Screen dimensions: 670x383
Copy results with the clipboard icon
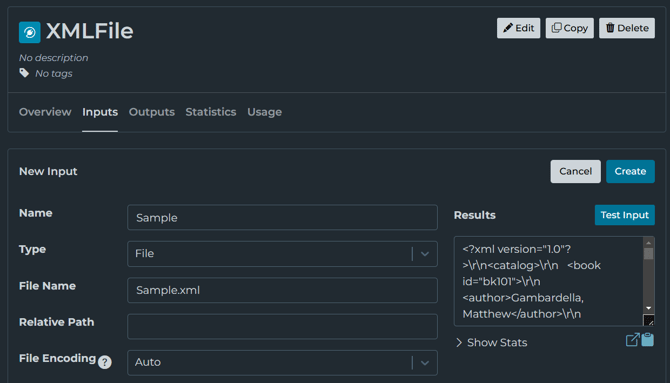coord(648,340)
